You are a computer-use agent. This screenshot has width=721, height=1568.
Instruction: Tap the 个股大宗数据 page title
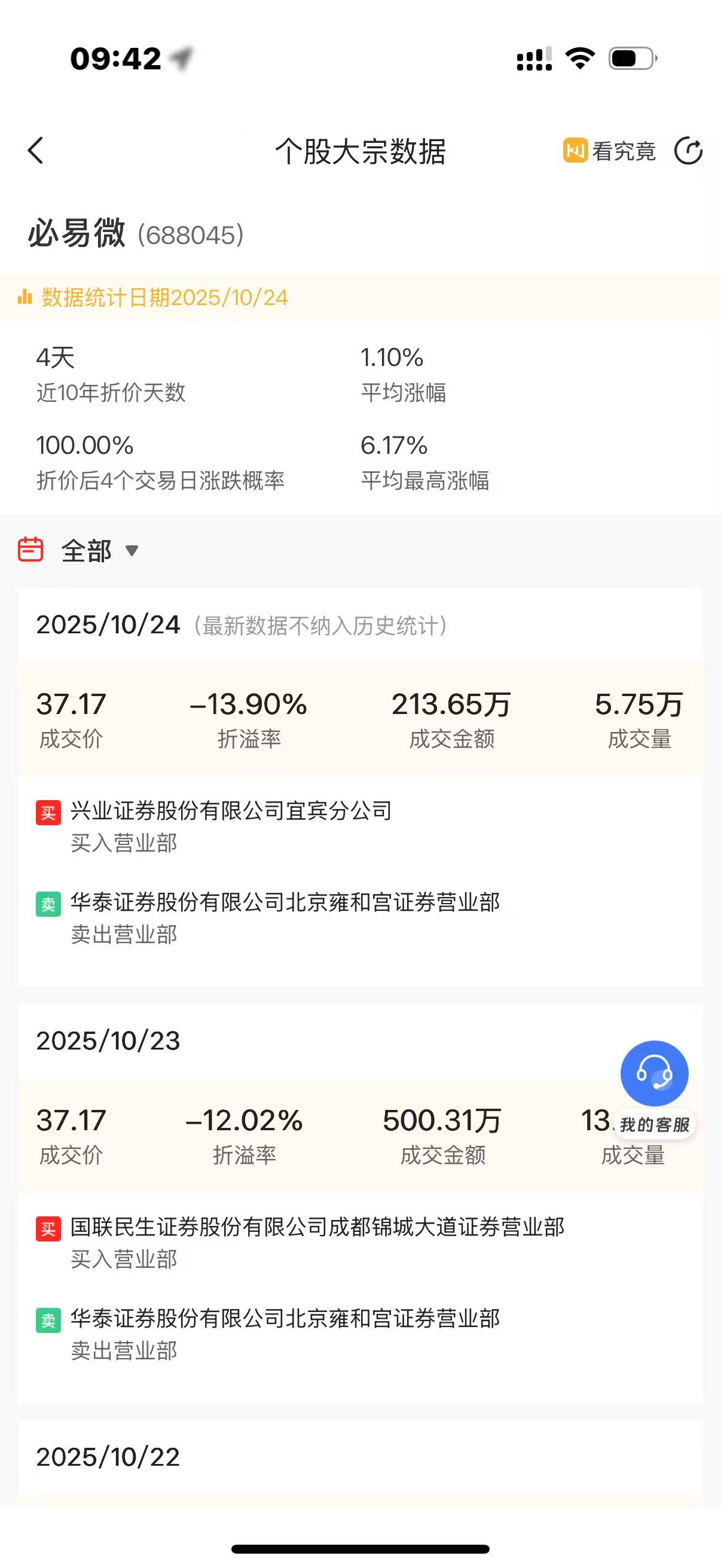tap(360, 151)
